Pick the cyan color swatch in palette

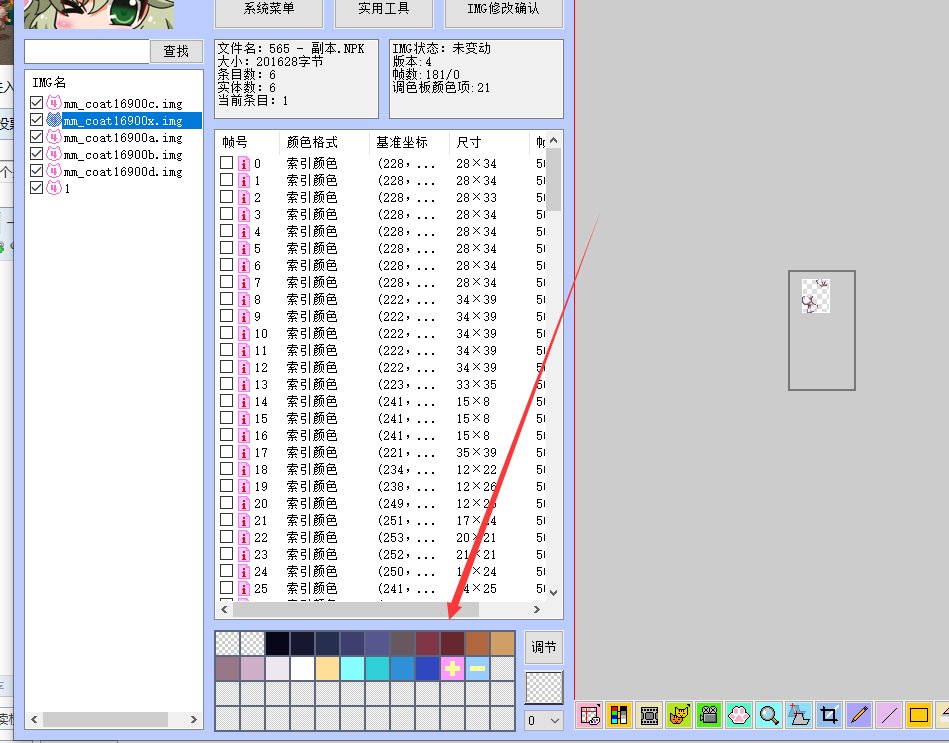[x=352, y=668]
